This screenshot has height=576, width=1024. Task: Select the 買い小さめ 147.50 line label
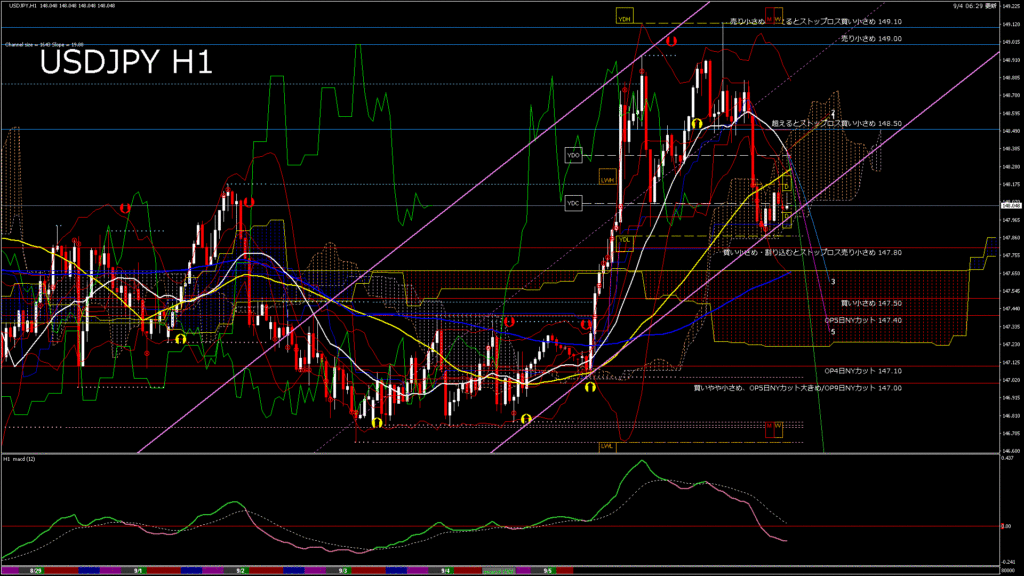click(x=870, y=302)
